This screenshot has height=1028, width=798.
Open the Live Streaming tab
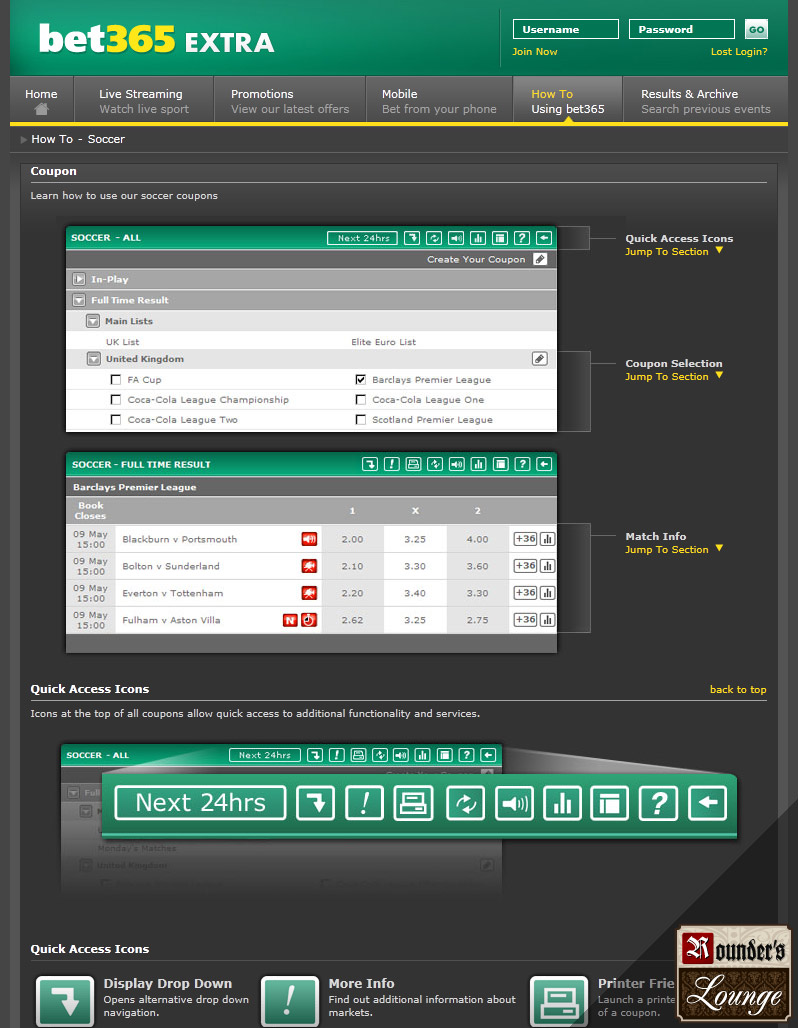pyautogui.click(x=144, y=100)
